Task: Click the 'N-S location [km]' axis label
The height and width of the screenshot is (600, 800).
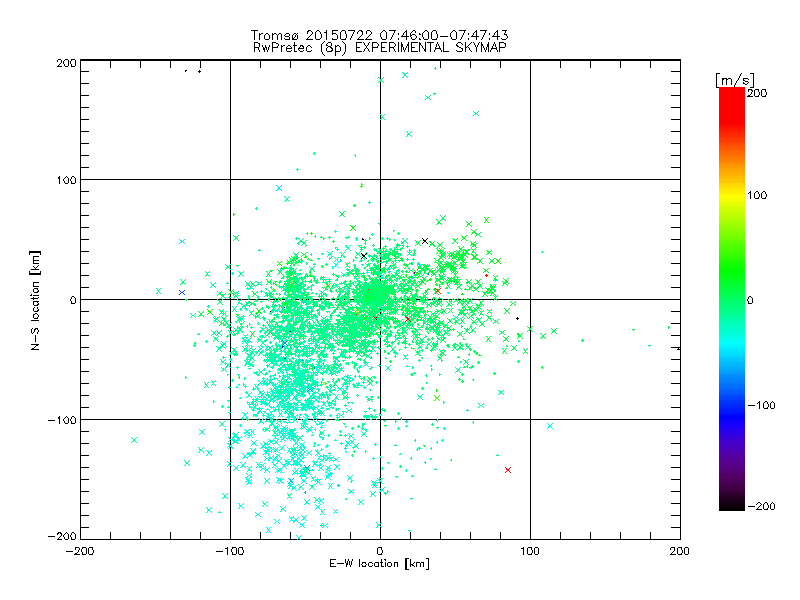Action: click(35, 300)
